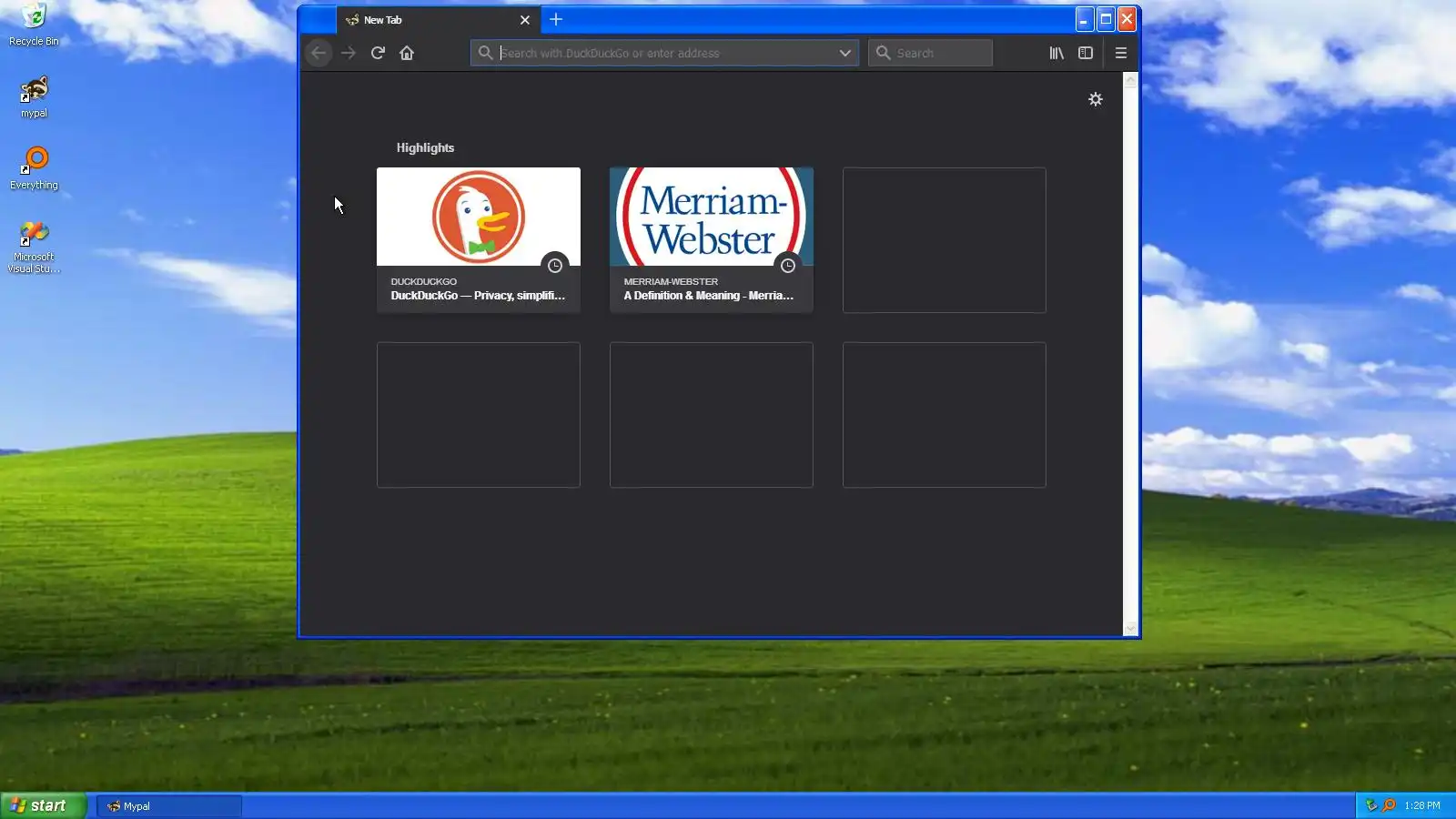The width and height of the screenshot is (1456, 819).
Task: Close the New Tab tab
Action: coord(525,19)
